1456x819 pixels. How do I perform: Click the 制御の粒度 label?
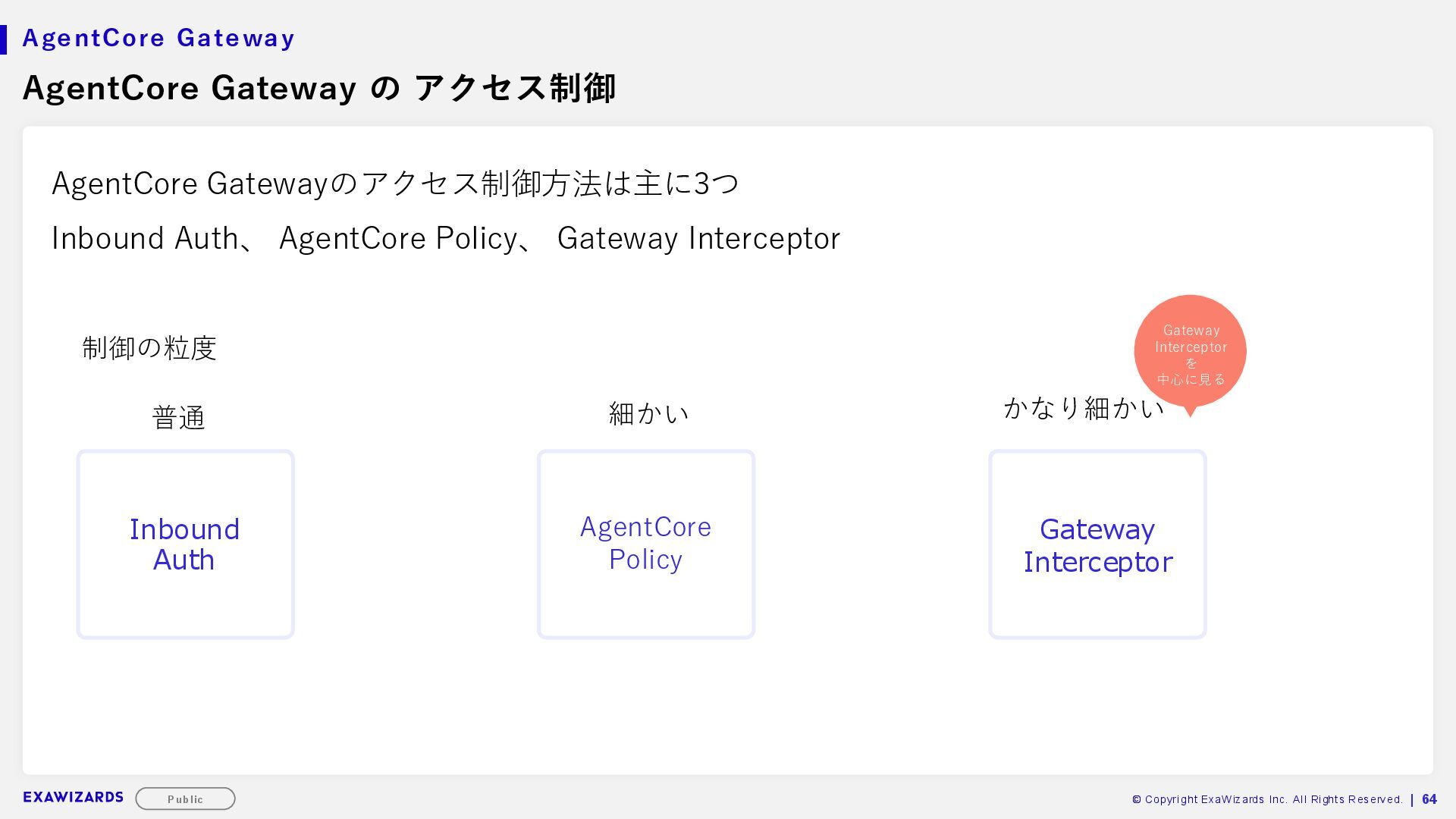(x=149, y=348)
